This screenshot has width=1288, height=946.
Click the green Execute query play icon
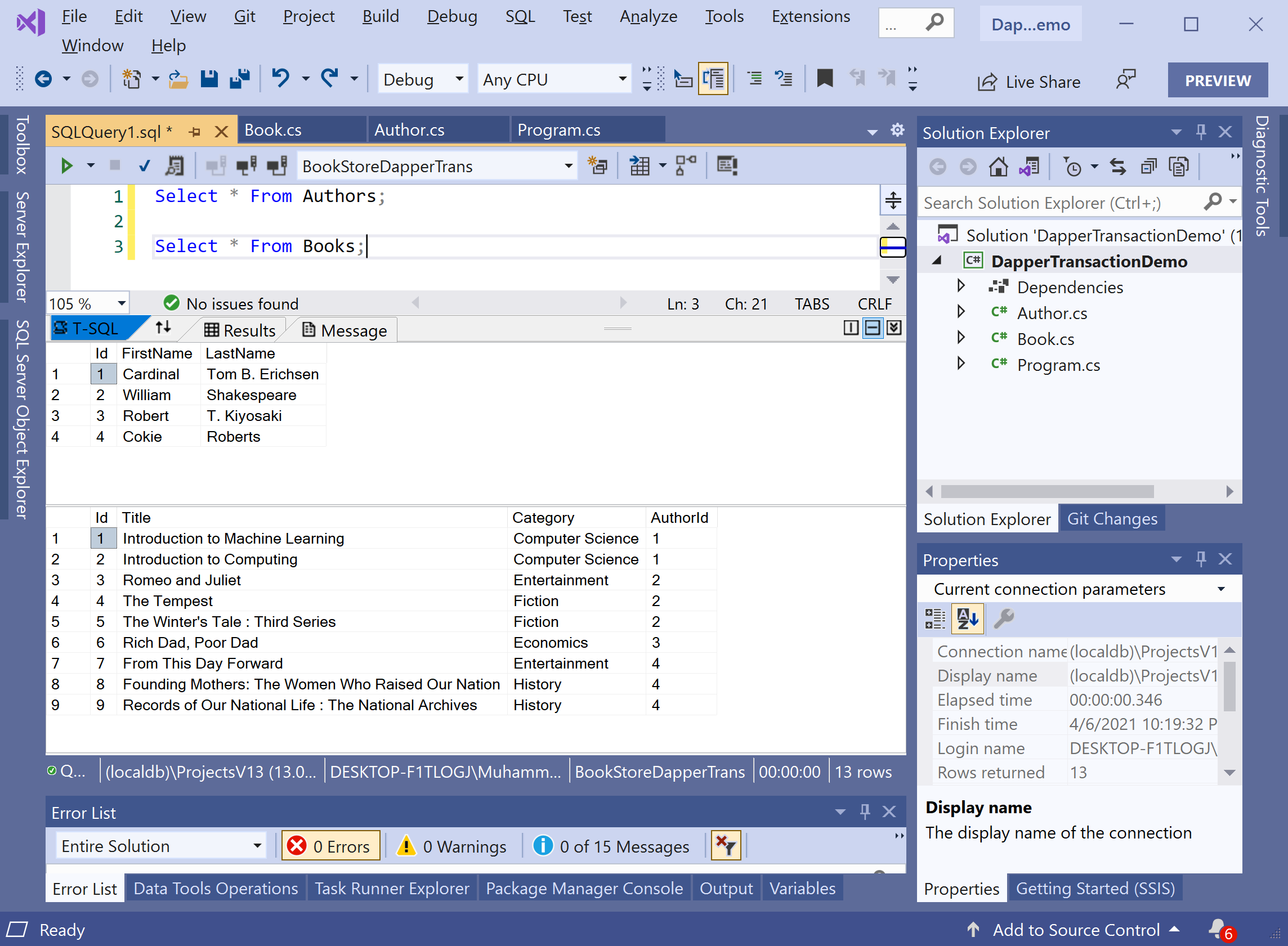[x=66, y=166]
